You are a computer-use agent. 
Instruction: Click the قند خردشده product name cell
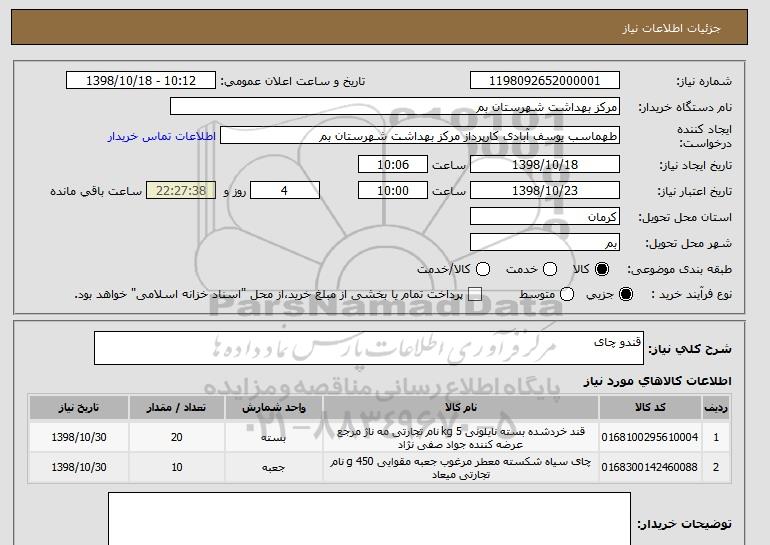[461, 437]
